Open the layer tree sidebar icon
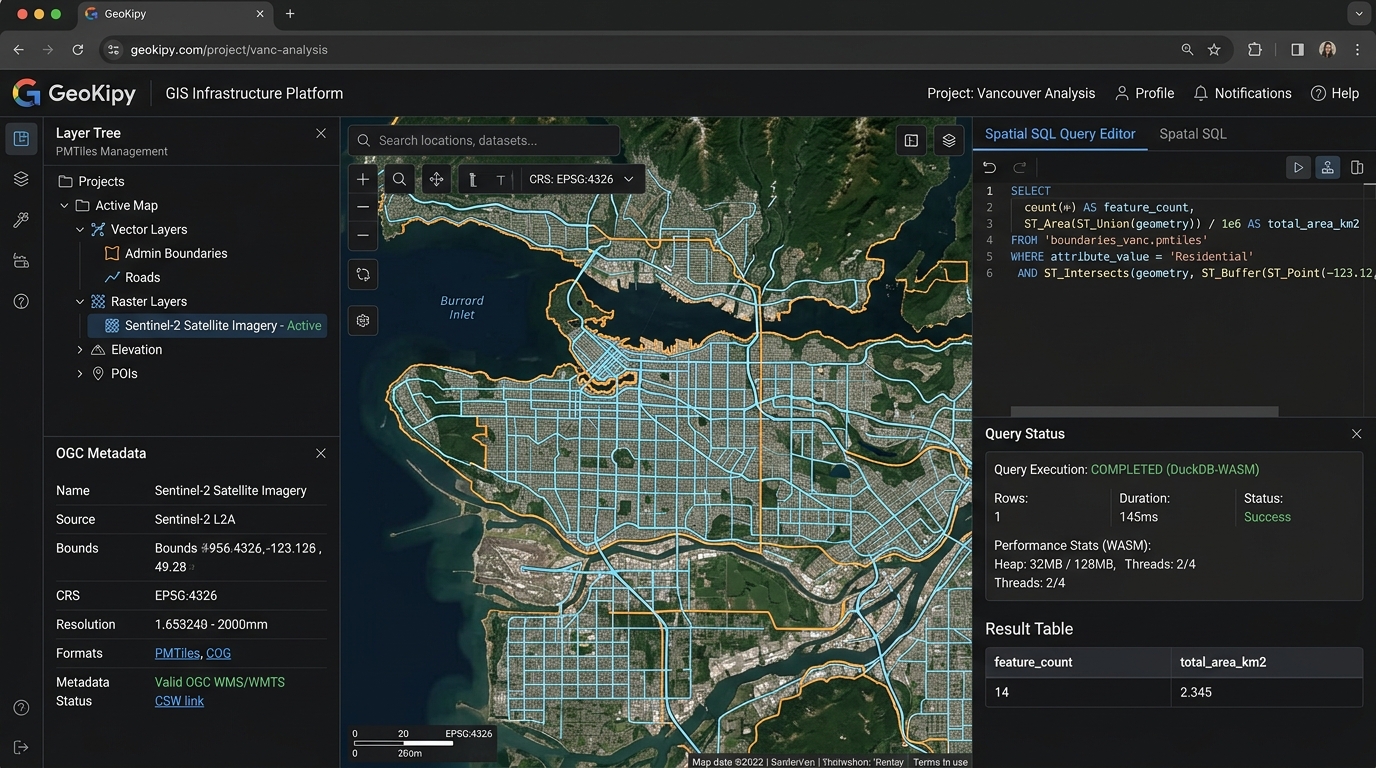Screen dimensions: 1376x768 pyautogui.click(x=21, y=139)
